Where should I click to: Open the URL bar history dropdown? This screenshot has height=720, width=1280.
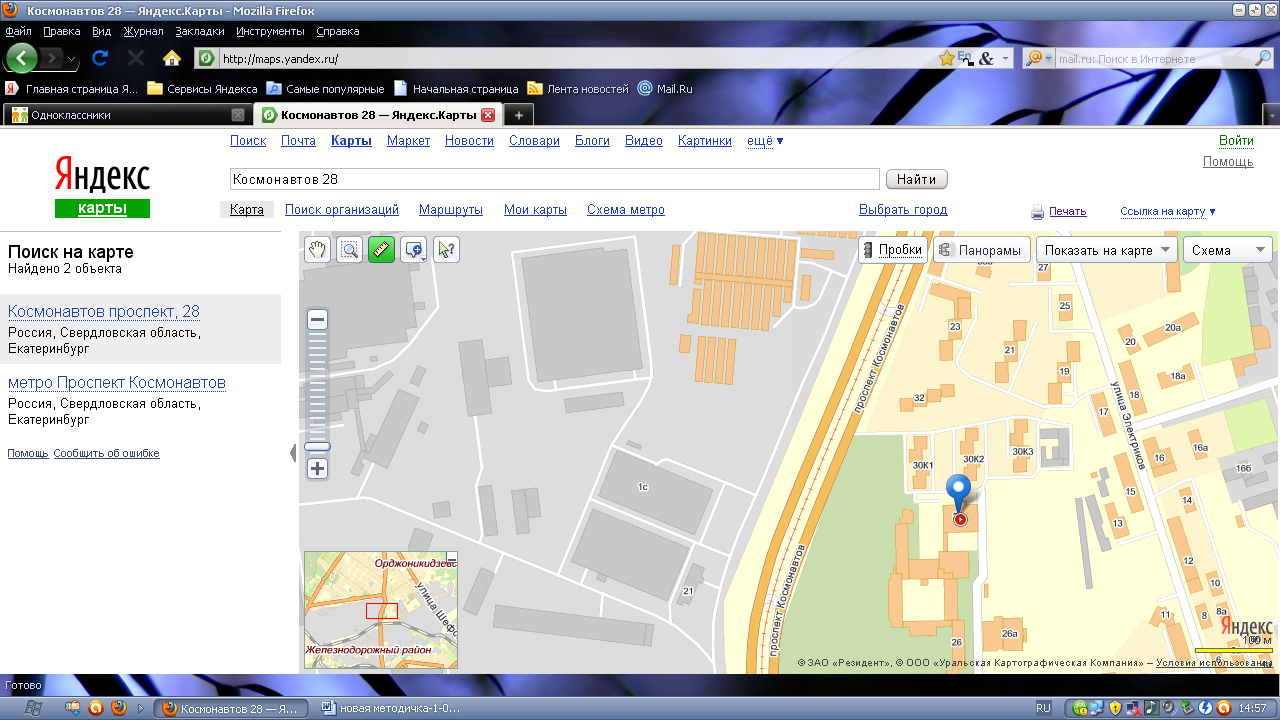[x=1006, y=59]
